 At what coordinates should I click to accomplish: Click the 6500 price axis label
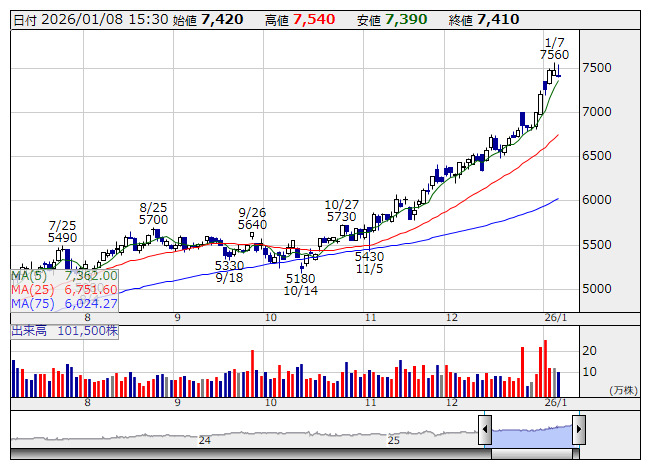(597, 156)
